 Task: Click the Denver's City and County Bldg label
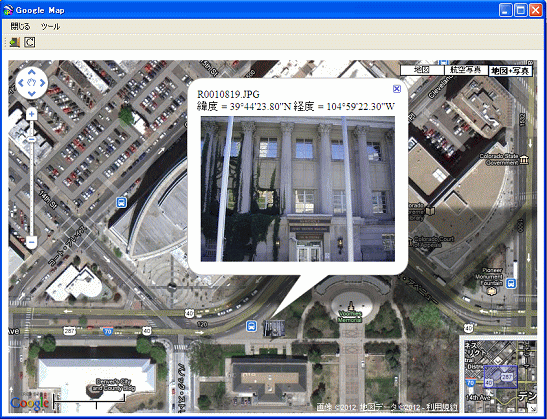pos(114,384)
